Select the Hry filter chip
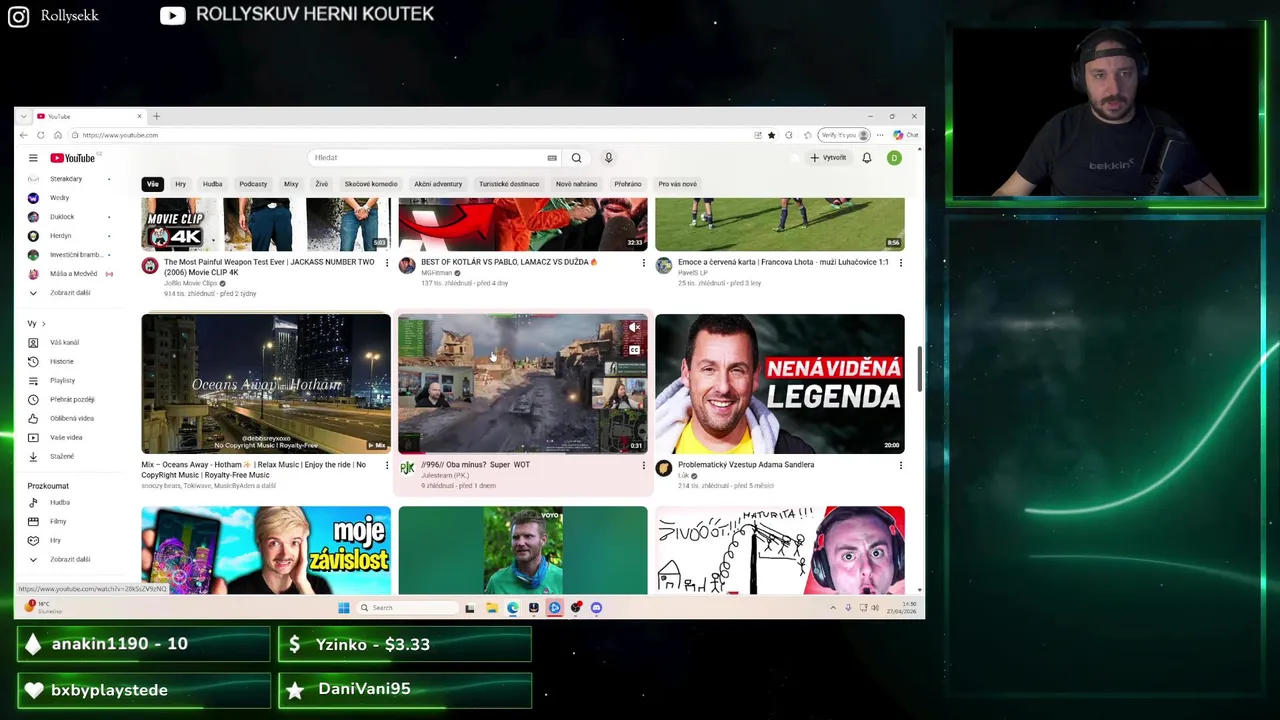1280x720 pixels. point(181,184)
